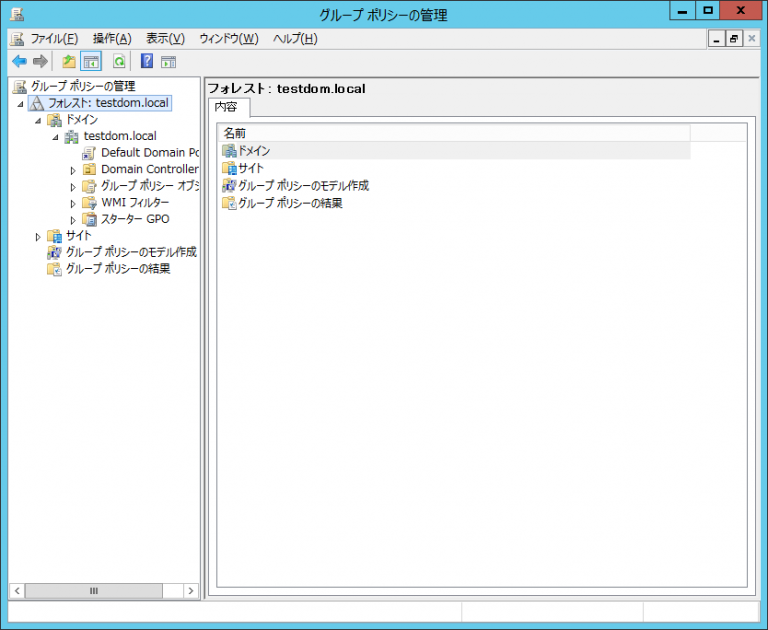768x630 pixels.
Task: Click the モデル作成 icon in the tree
Action: coord(54,253)
